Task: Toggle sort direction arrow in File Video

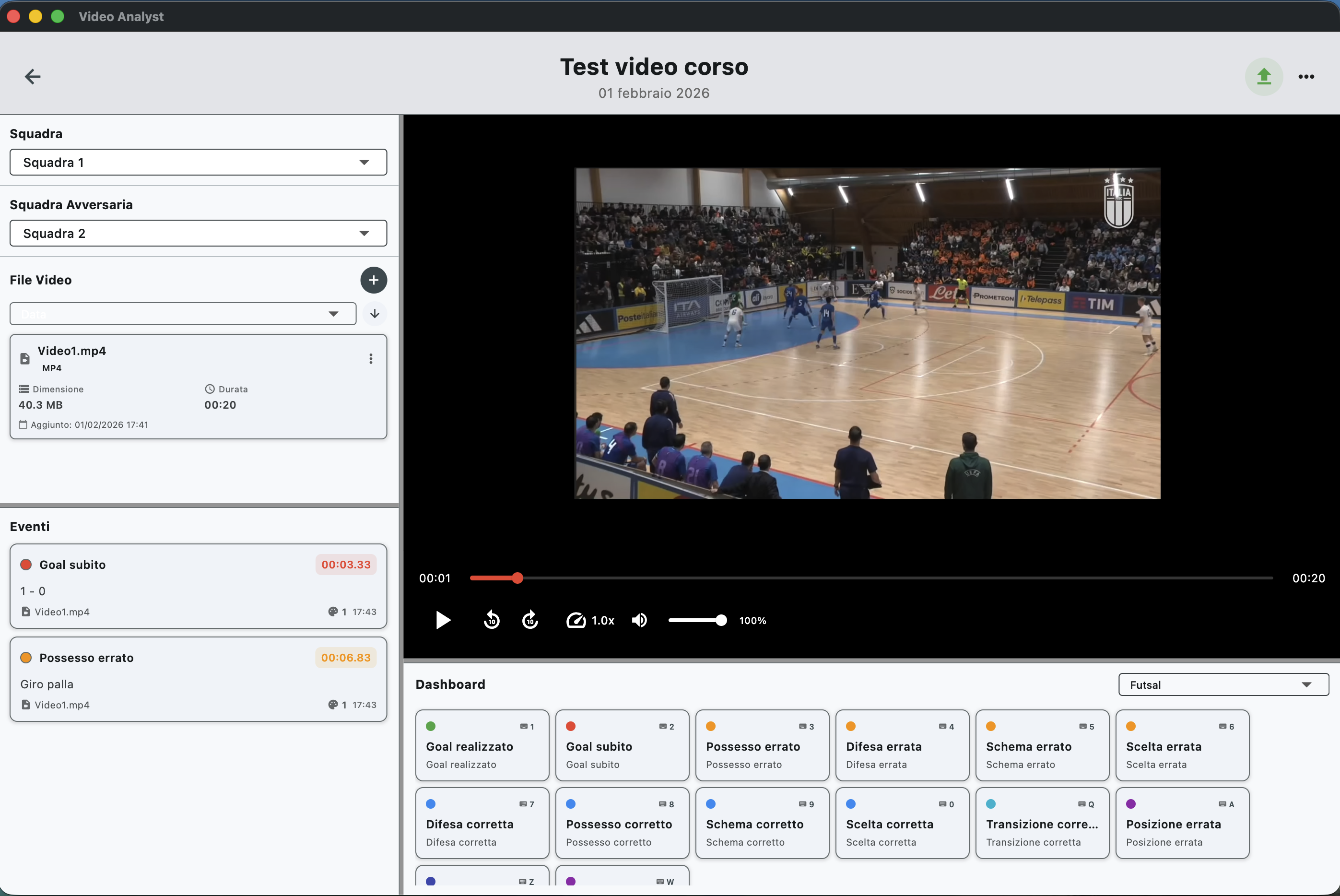Action: point(375,314)
